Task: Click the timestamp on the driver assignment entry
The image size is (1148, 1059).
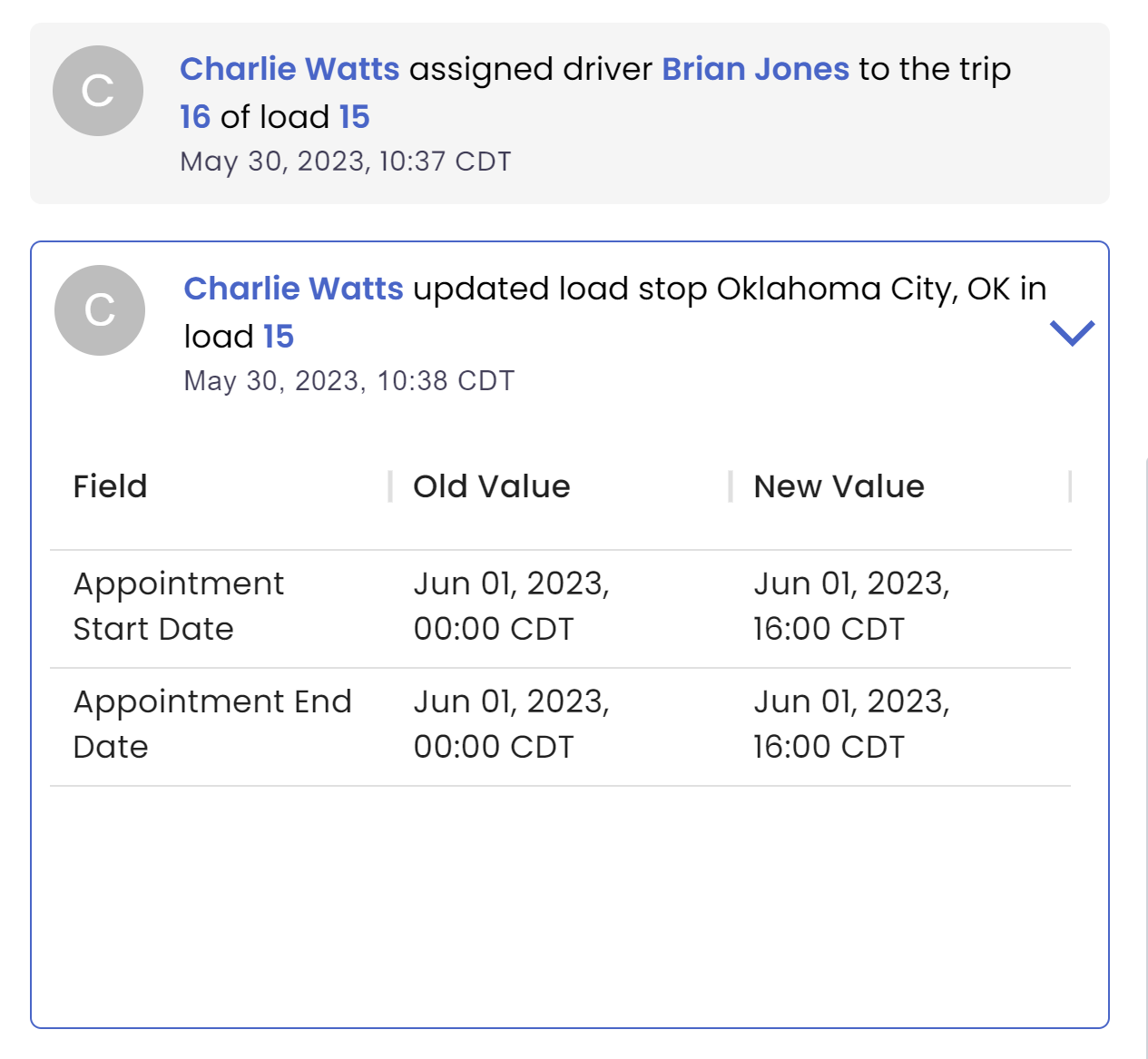Action: coord(346,162)
